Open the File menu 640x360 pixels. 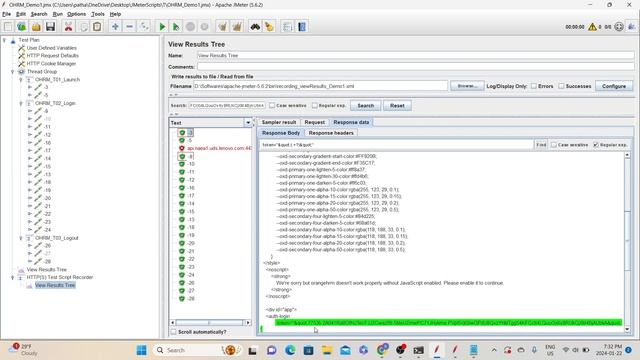(7, 14)
